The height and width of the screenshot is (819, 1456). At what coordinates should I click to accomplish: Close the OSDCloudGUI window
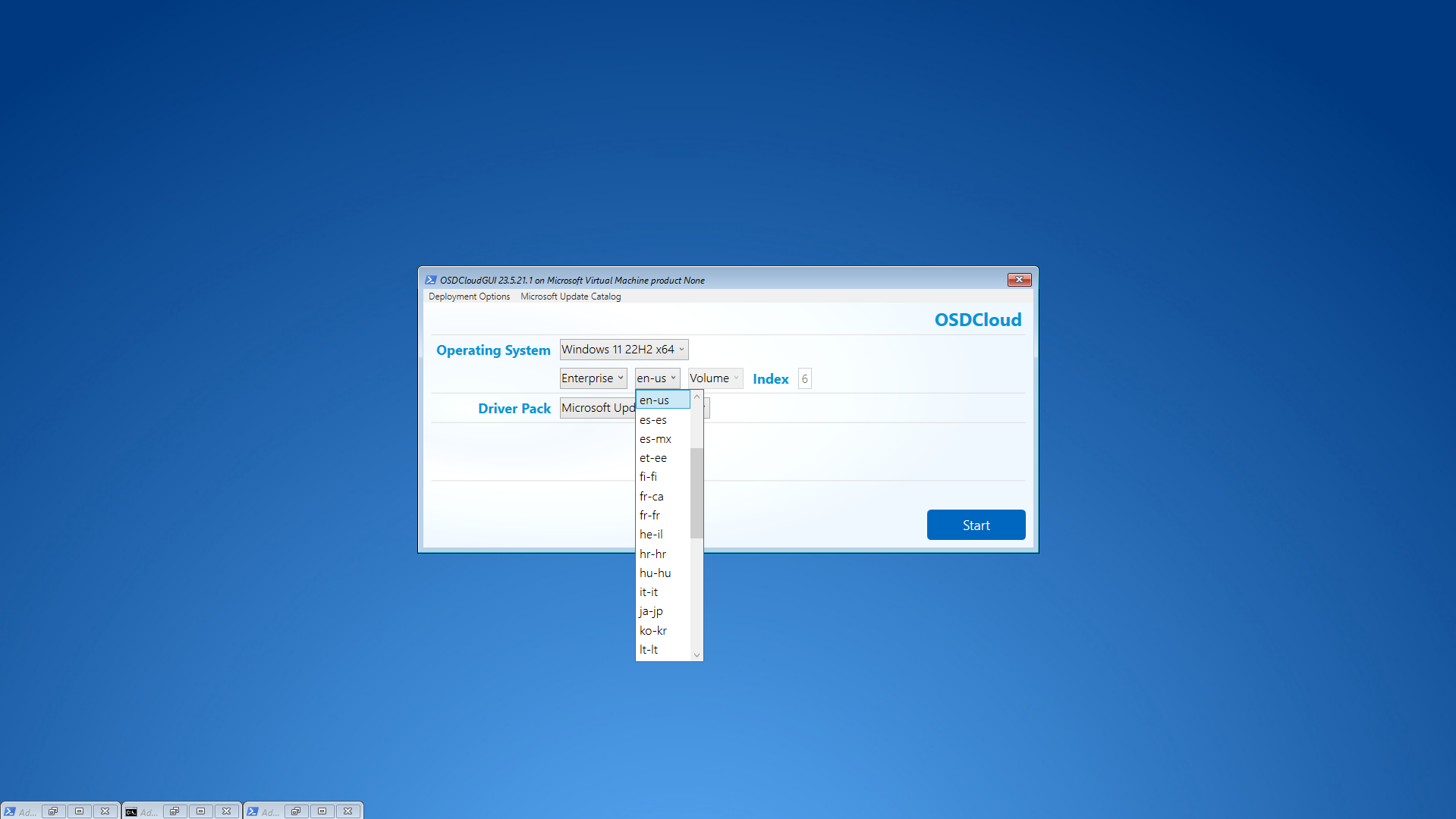coord(1019,280)
